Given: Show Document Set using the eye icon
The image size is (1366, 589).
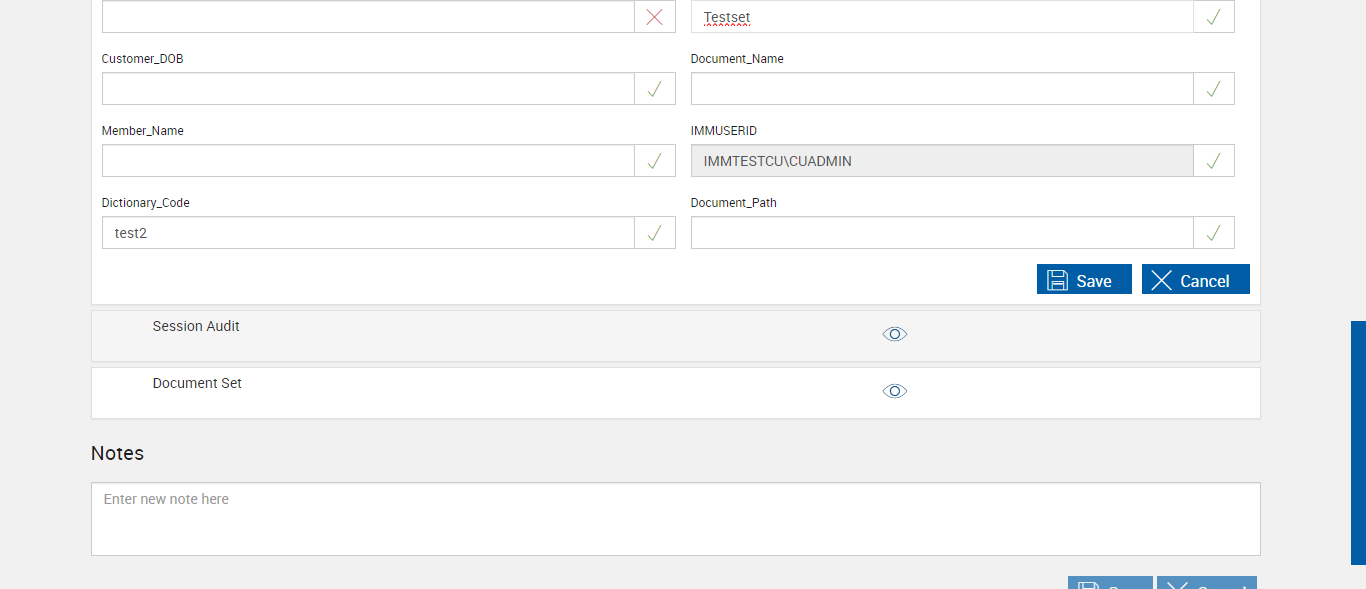Looking at the screenshot, I should tap(895, 391).
